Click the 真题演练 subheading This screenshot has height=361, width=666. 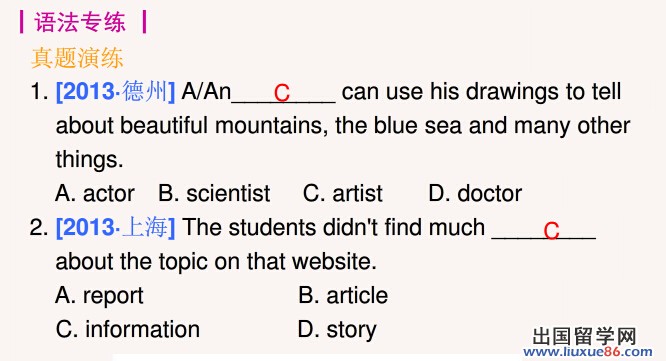coord(77,58)
